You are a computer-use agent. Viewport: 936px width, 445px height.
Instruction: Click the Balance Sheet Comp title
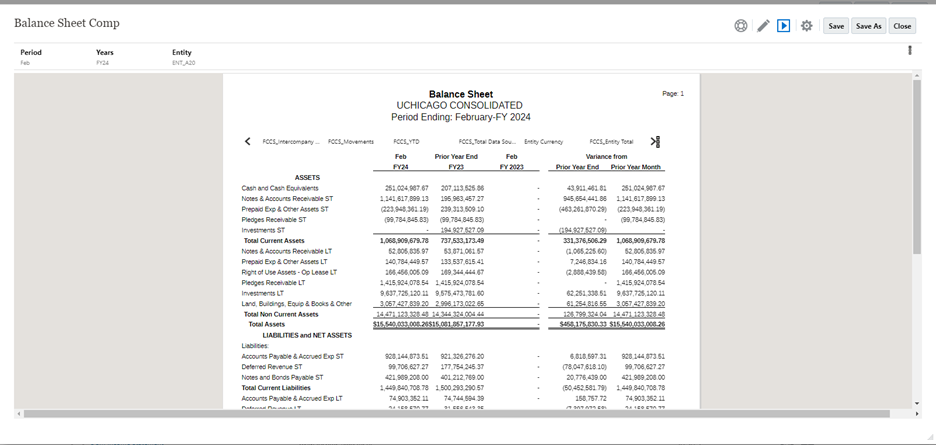click(67, 23)
